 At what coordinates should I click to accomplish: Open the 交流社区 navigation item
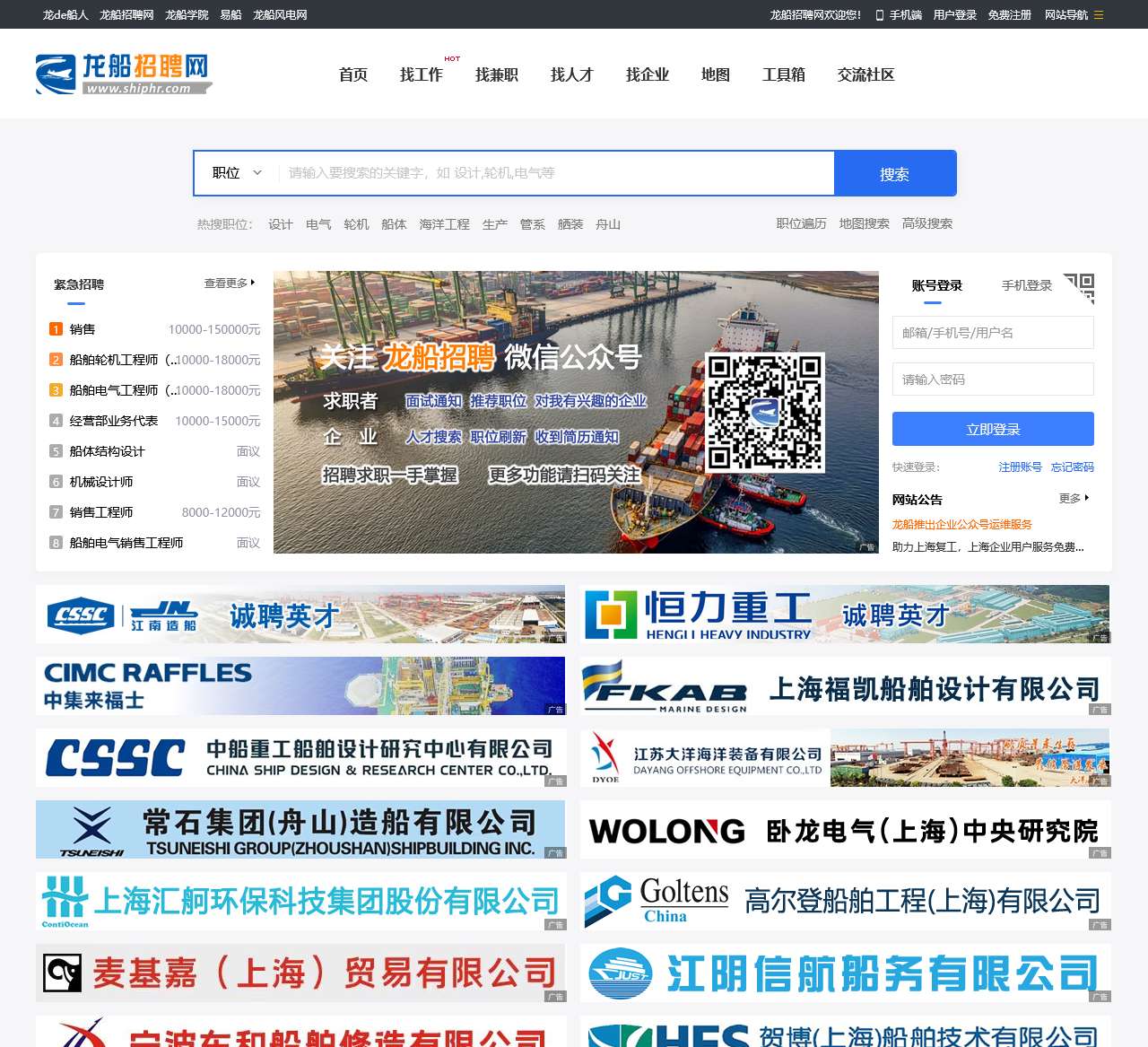tap(866, 74)
